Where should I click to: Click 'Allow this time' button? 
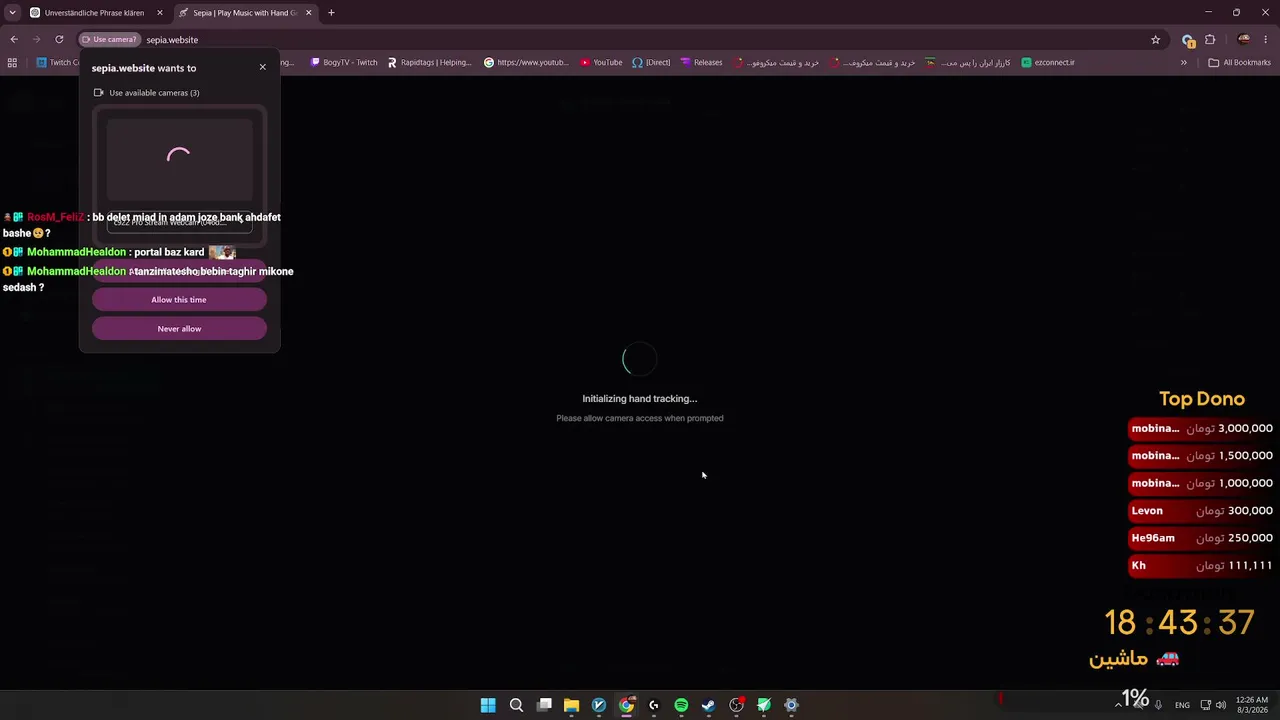(179, 300)
